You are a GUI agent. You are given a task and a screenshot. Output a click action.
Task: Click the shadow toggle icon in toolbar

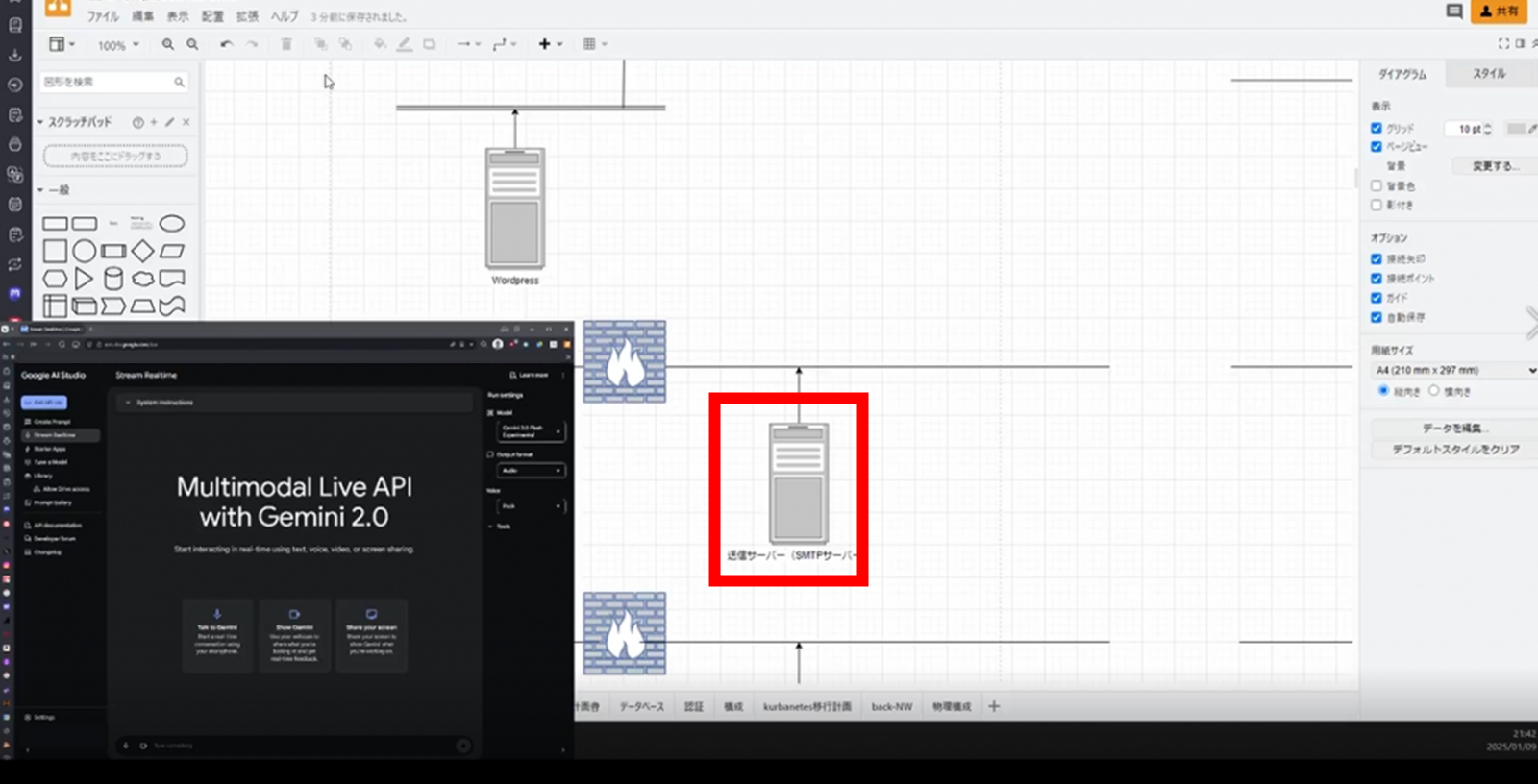click(x=430, y=44)
